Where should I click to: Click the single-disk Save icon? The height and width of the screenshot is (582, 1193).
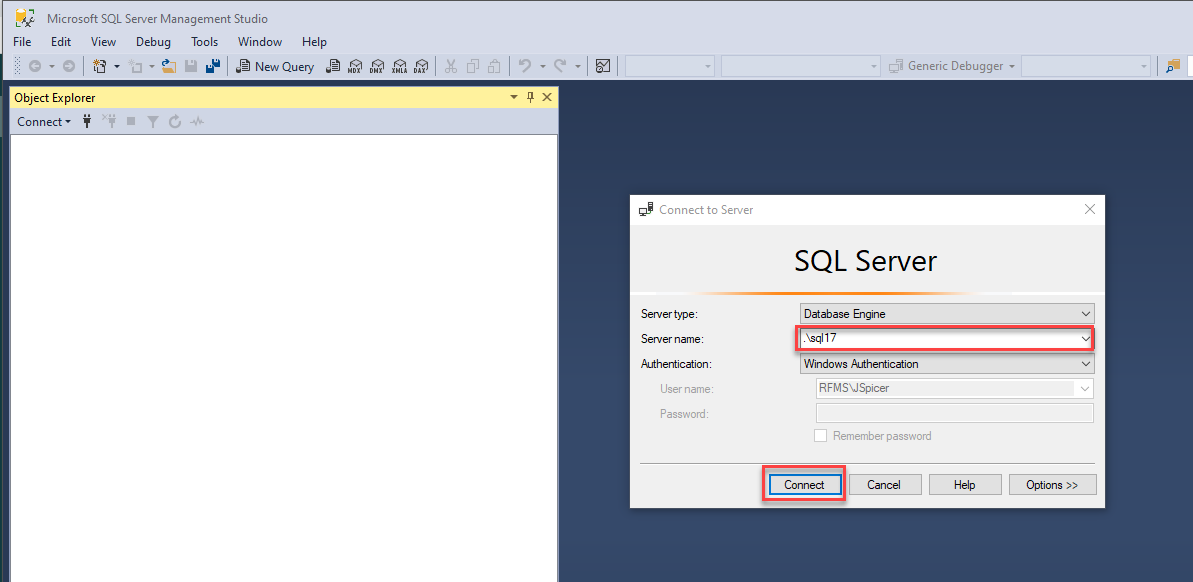point(191,66)
